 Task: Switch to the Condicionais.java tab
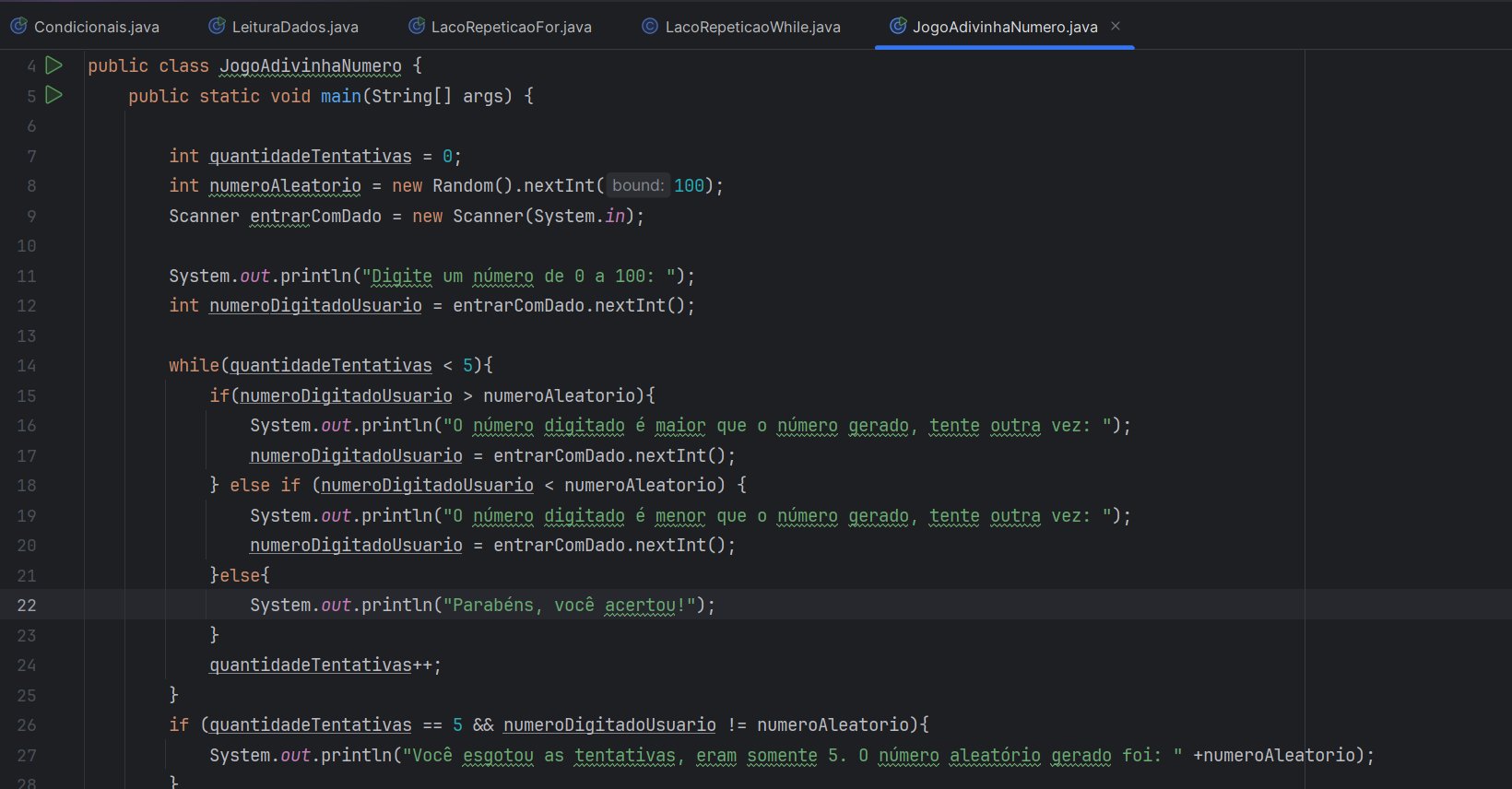click(86, 27)
